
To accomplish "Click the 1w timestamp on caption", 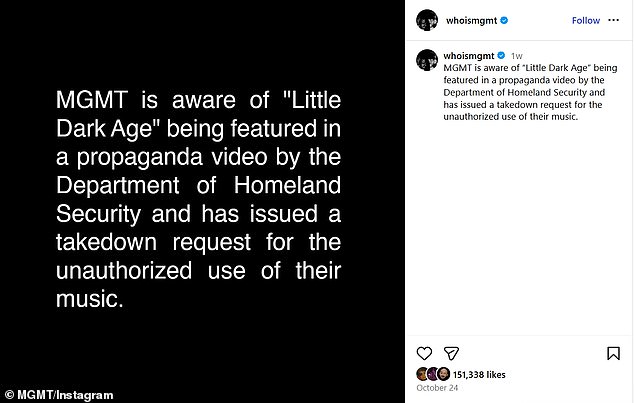I will [516, 56].
